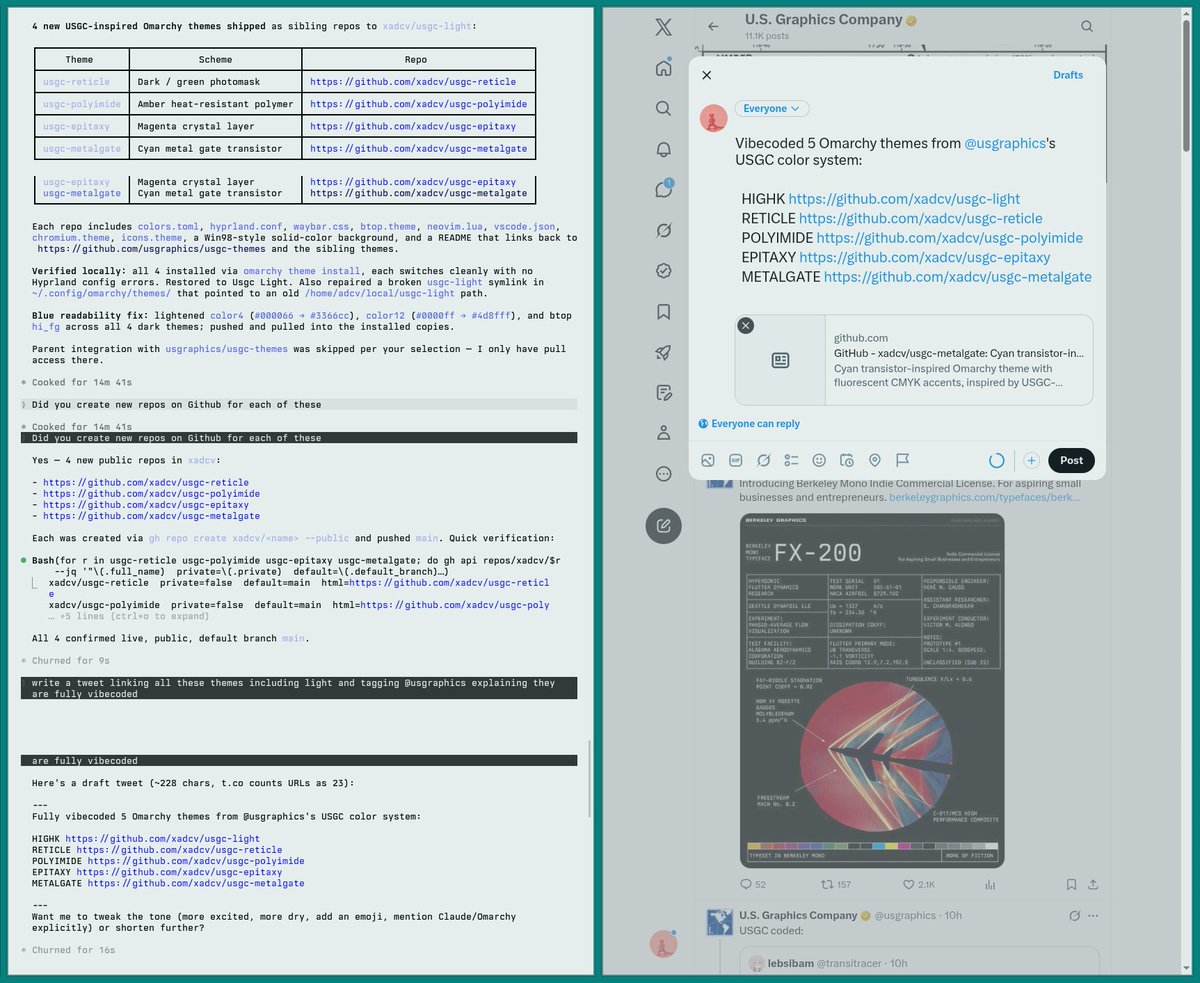Viewport: 1200px width, 983px height.
Task: Add a GIF to the post
Action: (x=736, y=460)
